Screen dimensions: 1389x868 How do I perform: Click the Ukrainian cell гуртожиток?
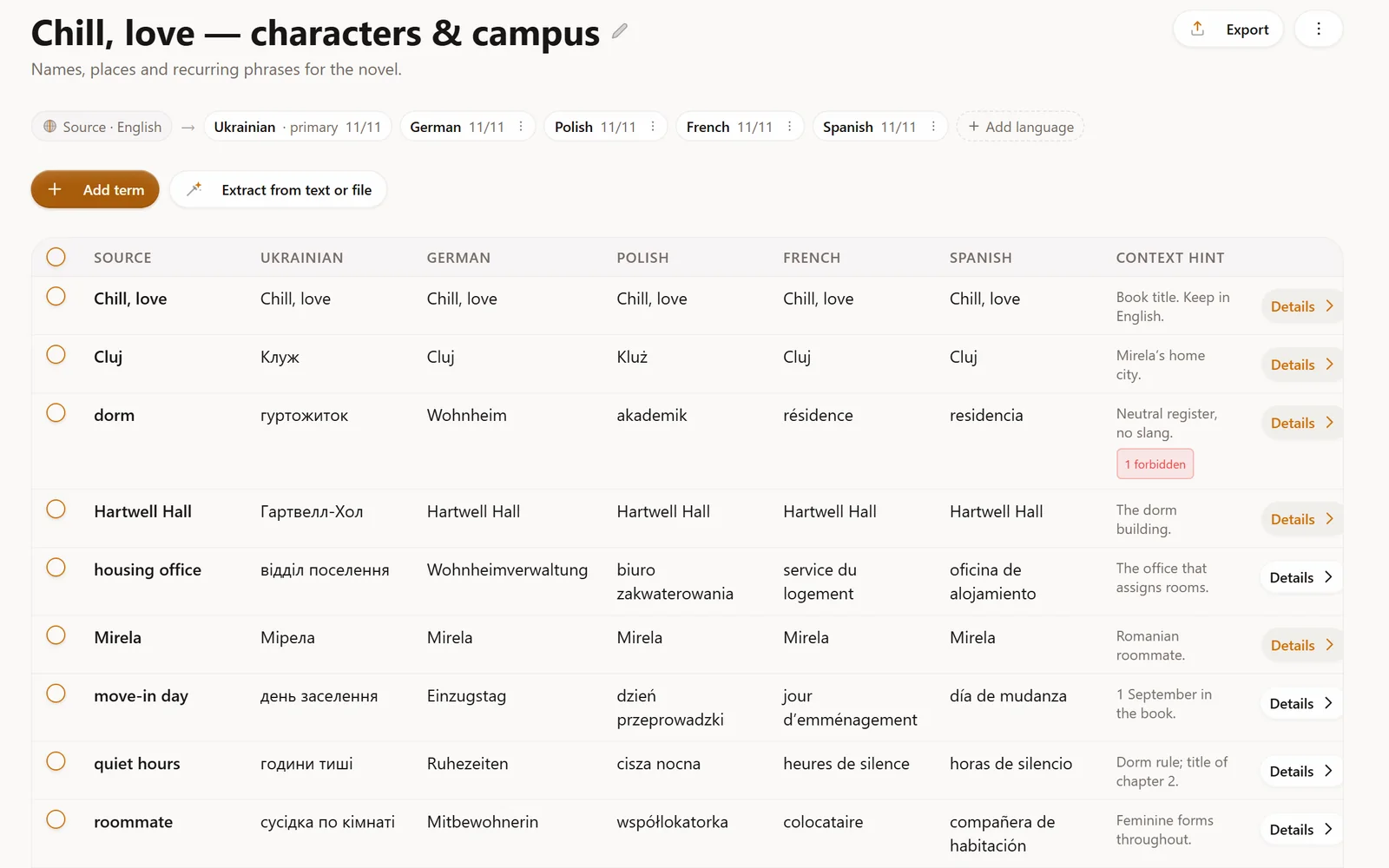click(x=304, y=416)
